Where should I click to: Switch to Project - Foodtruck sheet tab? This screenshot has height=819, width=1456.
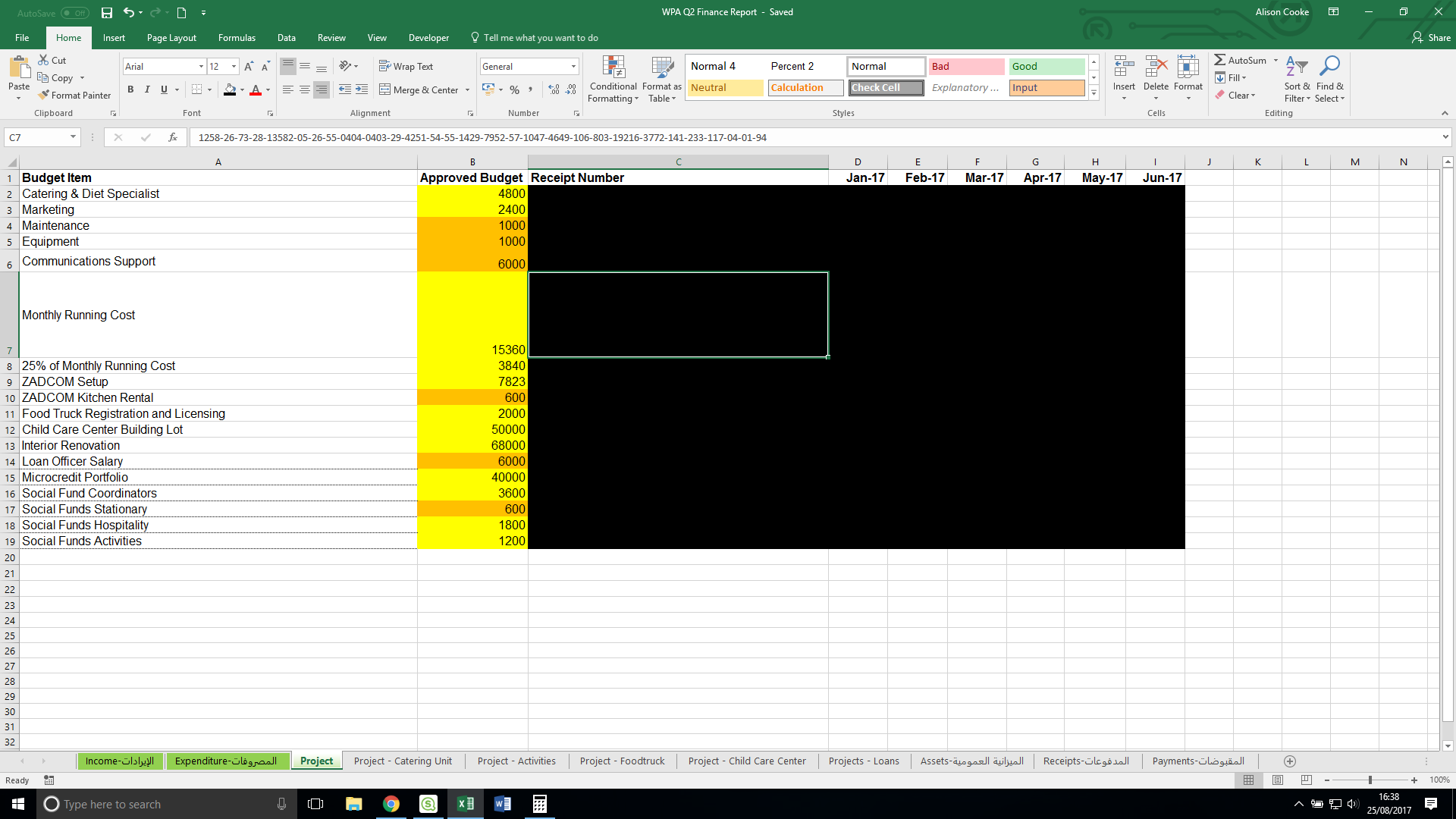click(x=622, y=761)
